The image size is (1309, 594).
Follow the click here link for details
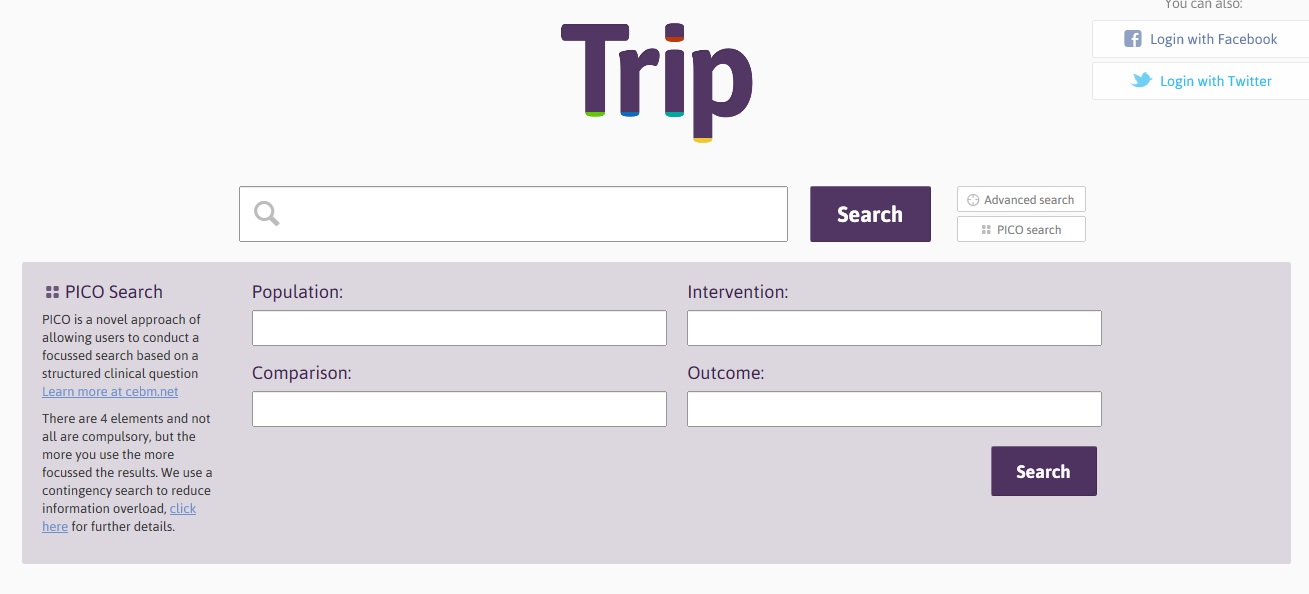pos(183,508)
